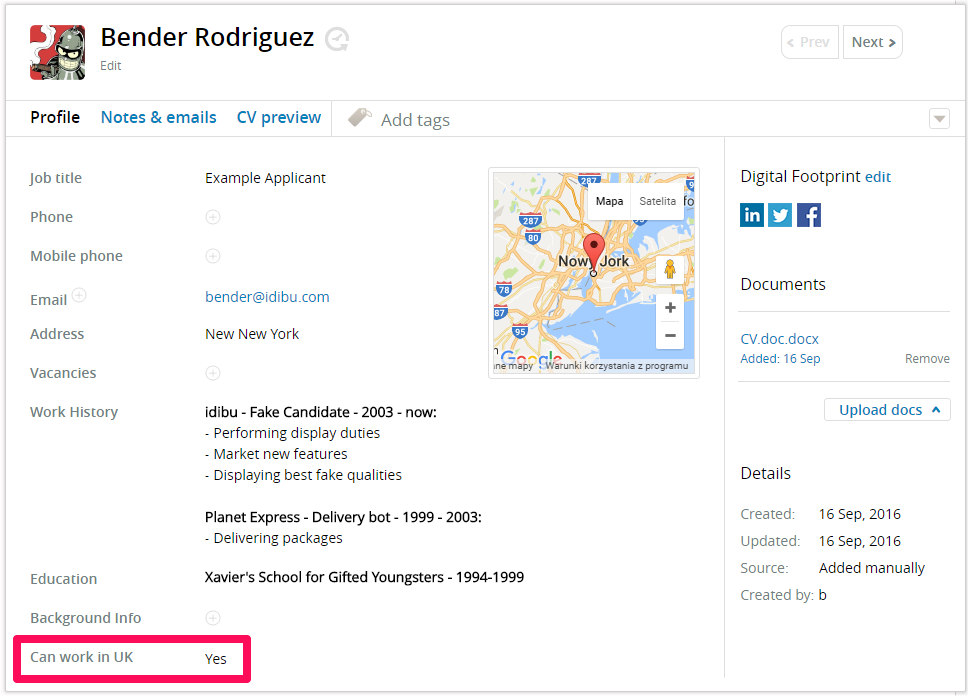Viewport: 968px width, 696px height.
Task: Click the Street View pegman icon
Action: (x=670, y=269)
